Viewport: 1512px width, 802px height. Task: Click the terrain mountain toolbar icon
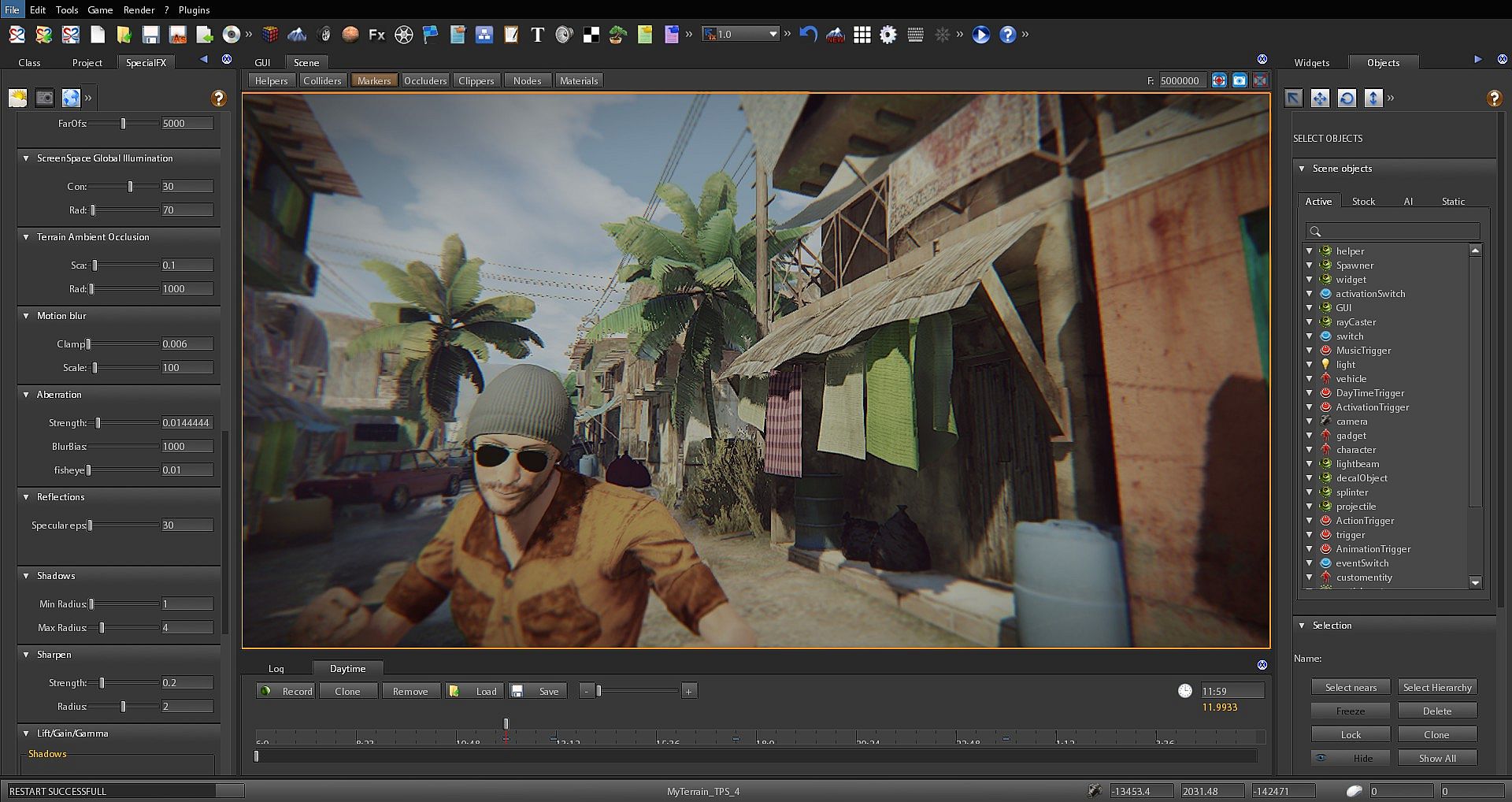point(297,35)
